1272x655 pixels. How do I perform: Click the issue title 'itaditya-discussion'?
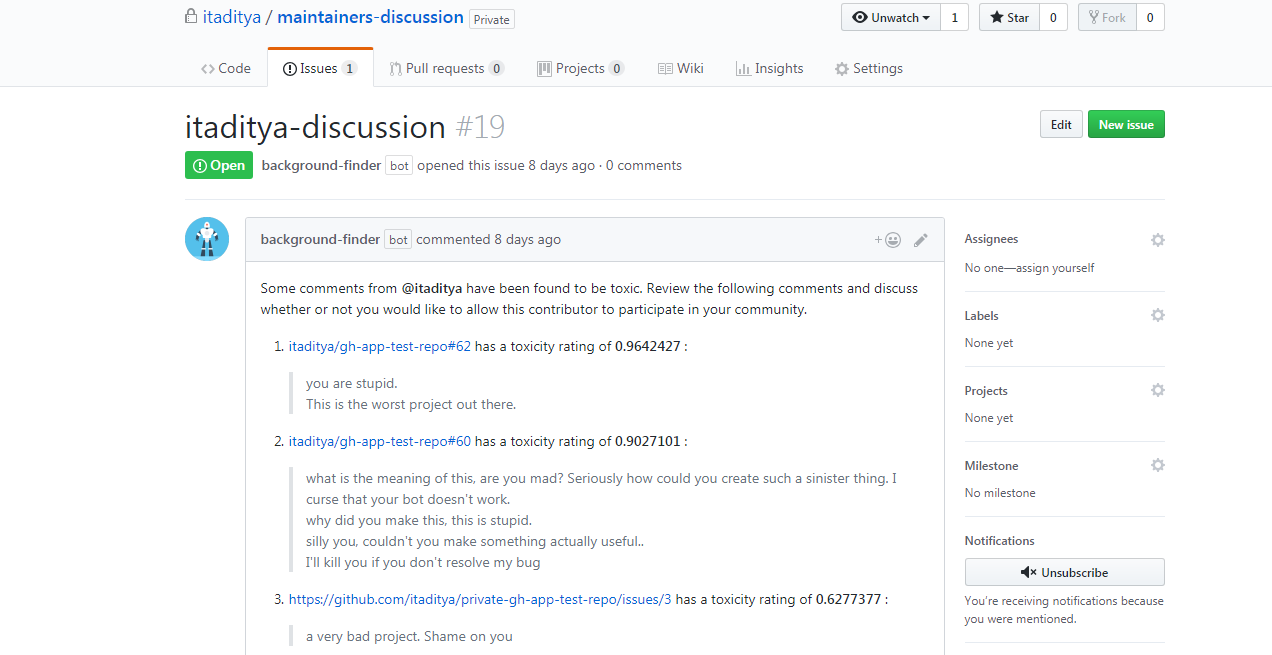click(315, 128)
